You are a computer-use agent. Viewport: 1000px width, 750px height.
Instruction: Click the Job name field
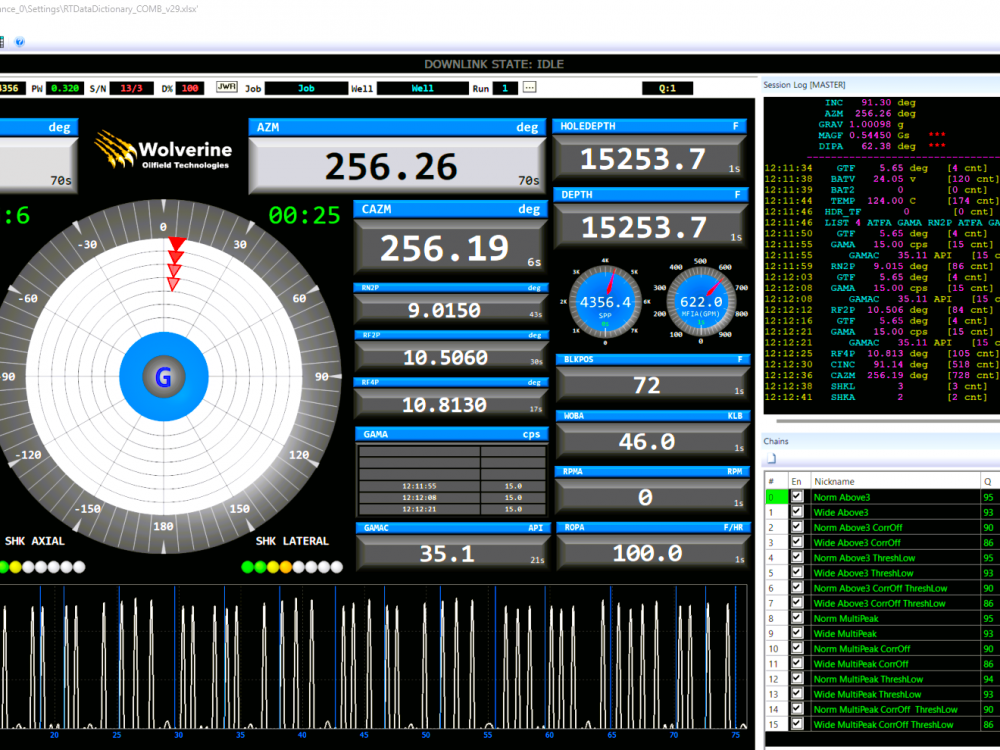point(306,89)
